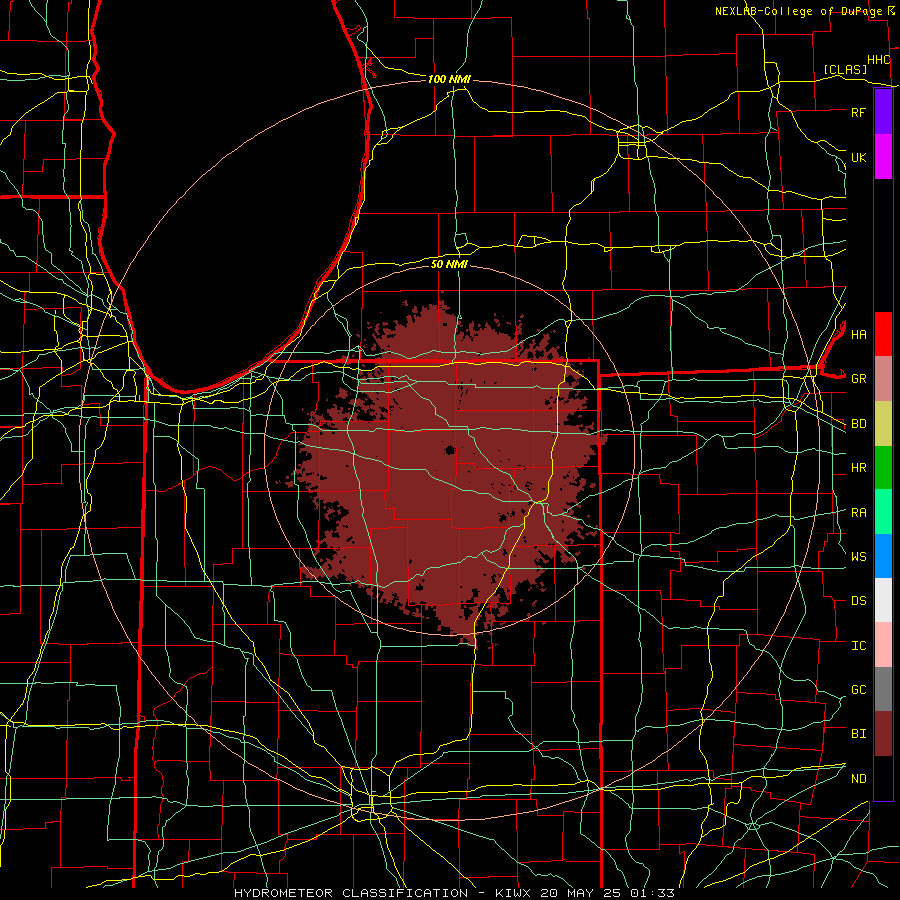Click the DS white legend swatch

pos(883,600)
